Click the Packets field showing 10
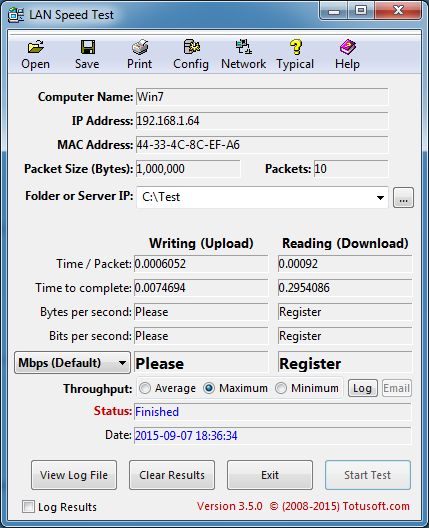Viewport: 429px width, 528px height. (x=351, y=169)
